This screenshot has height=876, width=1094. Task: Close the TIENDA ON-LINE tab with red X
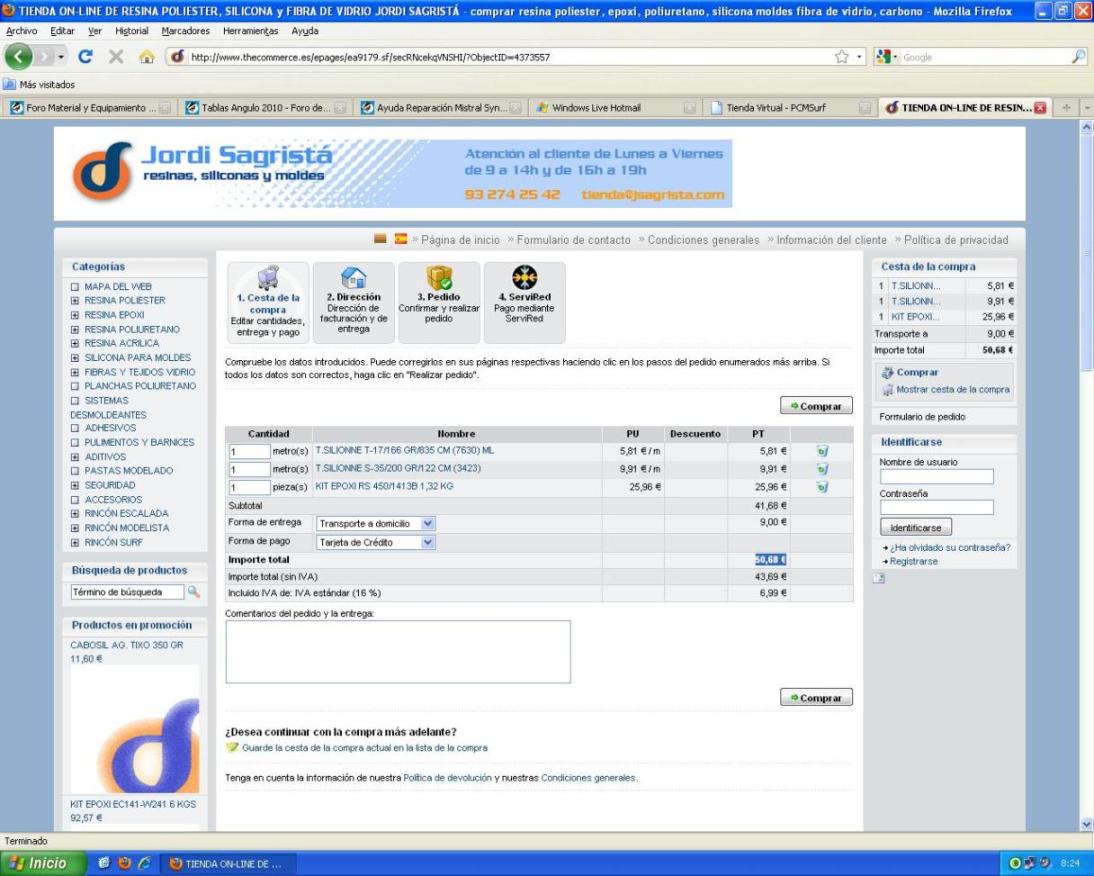tap(1040, 107)
